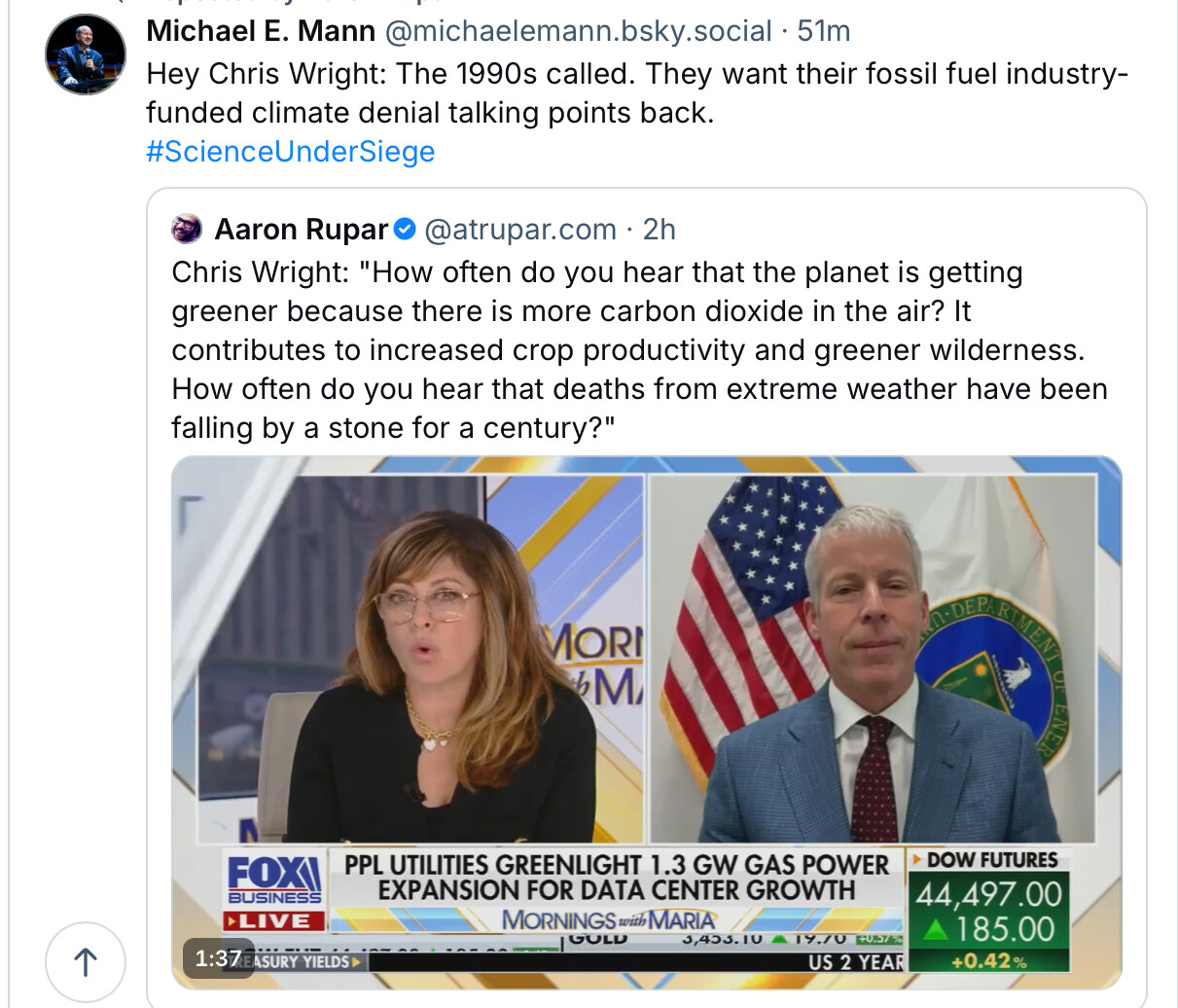Click the "The 1990s called" post text

[637, 93]
